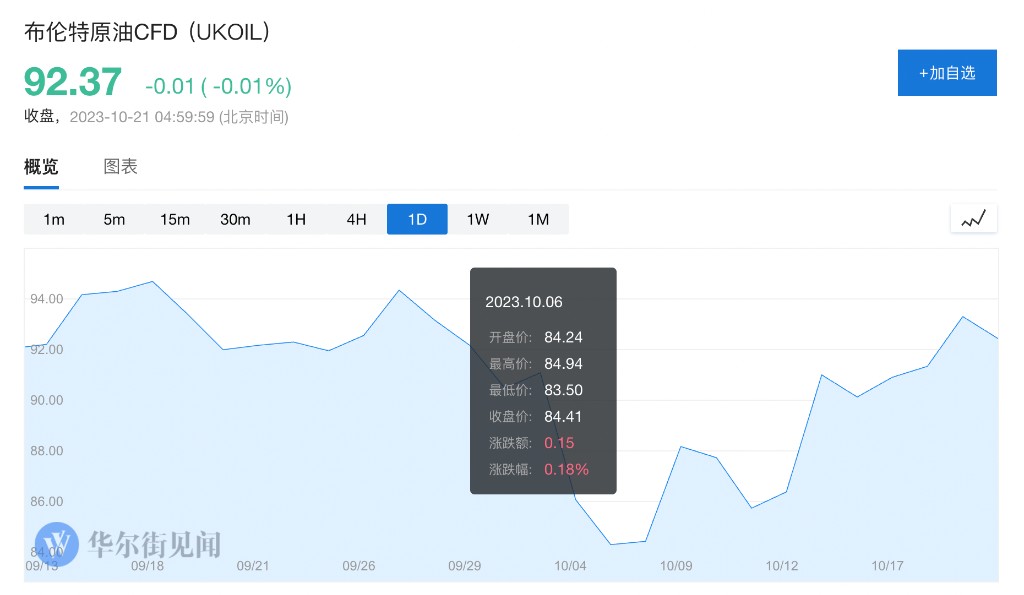Image resolution: width=1024 pixels, height=595 pixels.
Task: Click the 10/09 date on the axis
Action: pyautogui.click(x=676, y=566)
